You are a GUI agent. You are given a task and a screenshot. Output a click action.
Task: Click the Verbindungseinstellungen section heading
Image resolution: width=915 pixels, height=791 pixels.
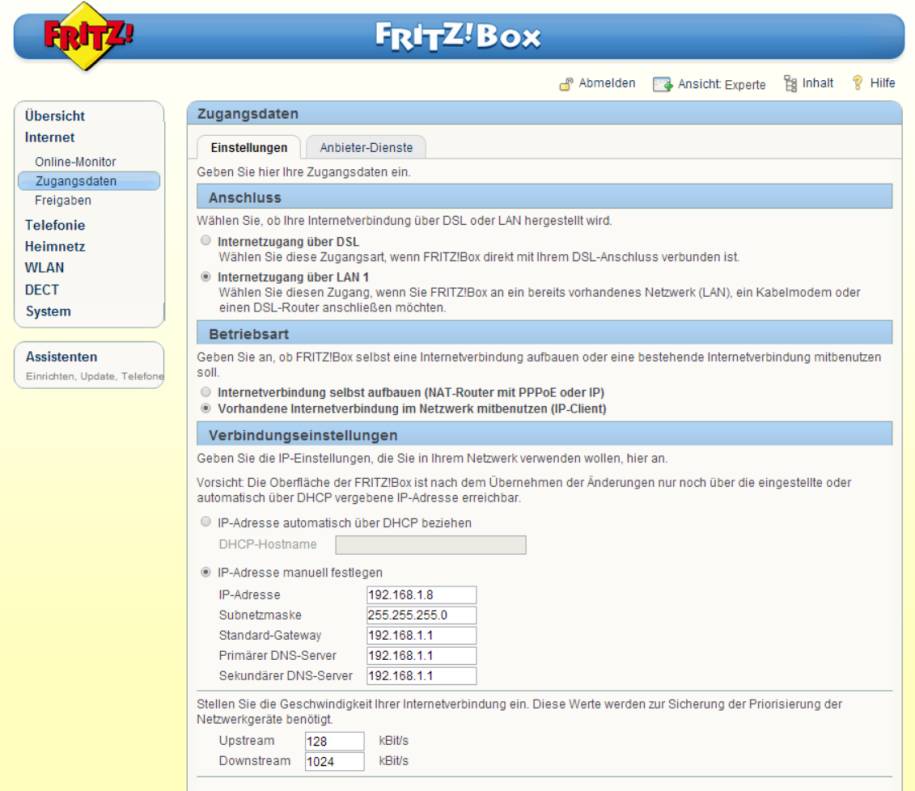pos(303,436)
